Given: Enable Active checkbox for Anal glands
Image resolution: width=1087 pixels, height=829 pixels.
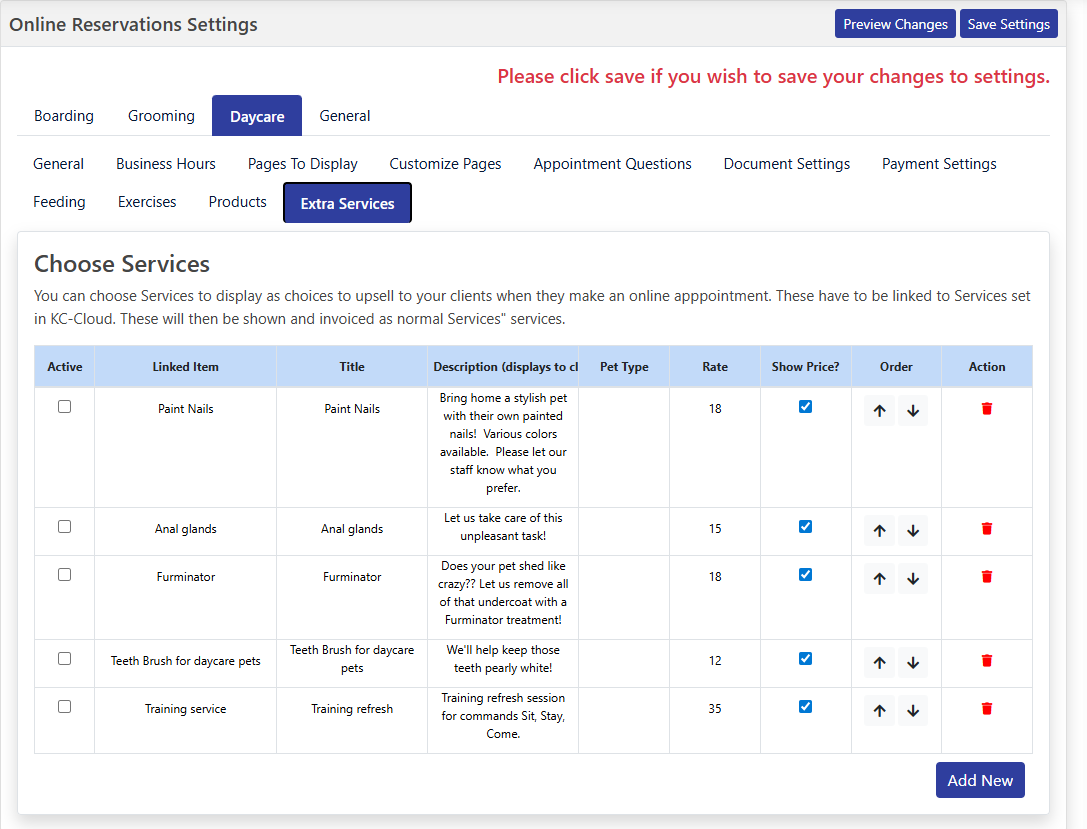Looking at the screenshot, I should coord(64,527).
